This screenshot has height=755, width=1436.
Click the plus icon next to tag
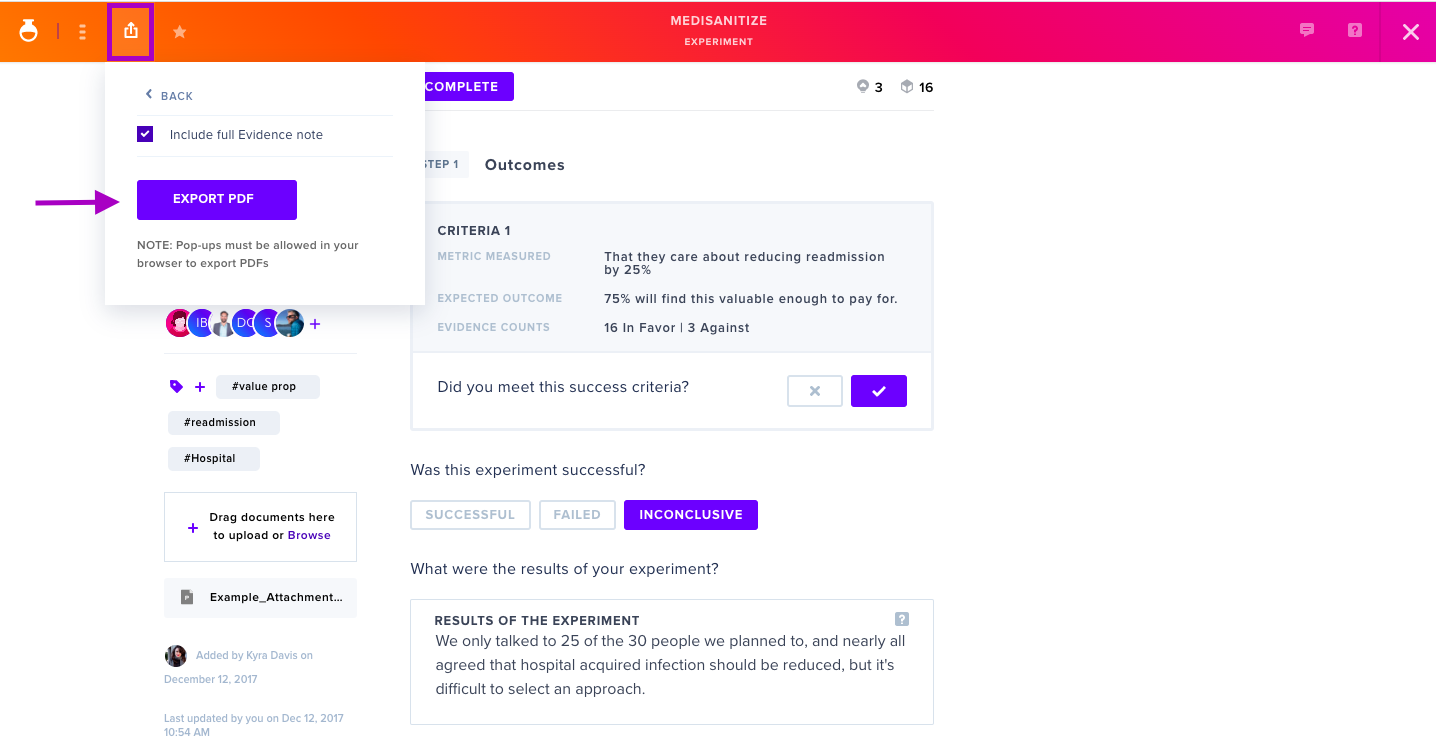[200, 387]
